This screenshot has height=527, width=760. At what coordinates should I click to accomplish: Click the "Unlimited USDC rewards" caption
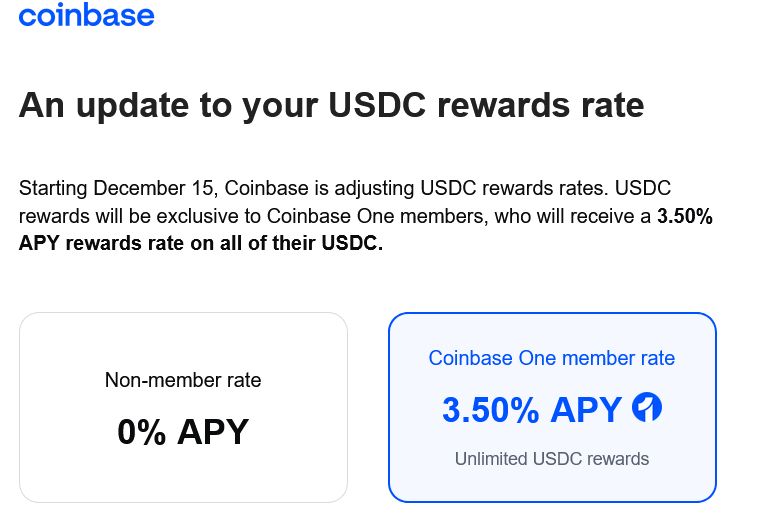pyautogui.click(x=551, y=459)
